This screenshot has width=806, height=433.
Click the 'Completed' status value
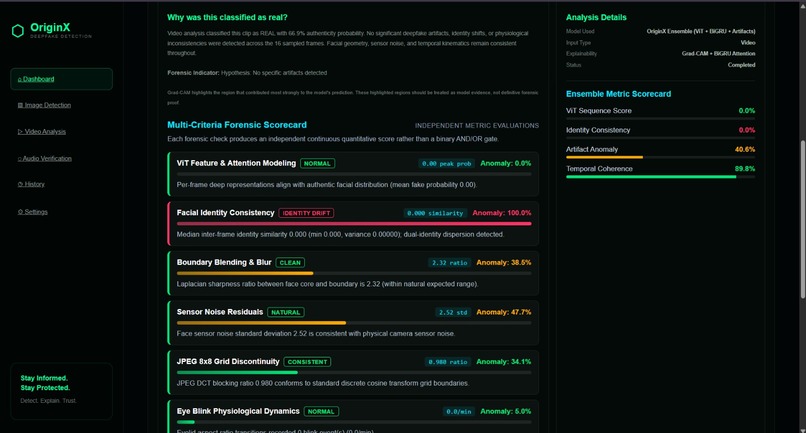[x=741, y=65]
